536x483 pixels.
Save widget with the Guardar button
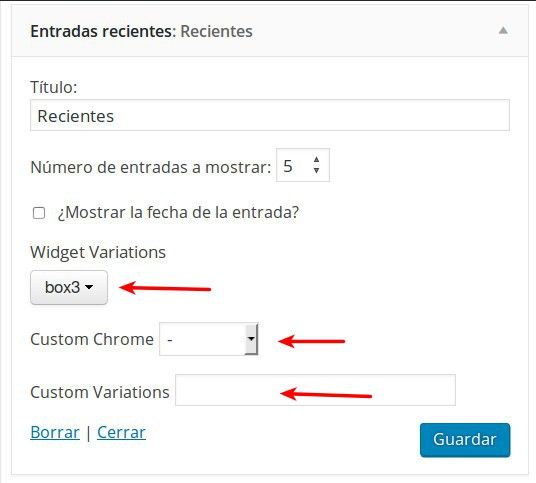click(x=465, y=440)
